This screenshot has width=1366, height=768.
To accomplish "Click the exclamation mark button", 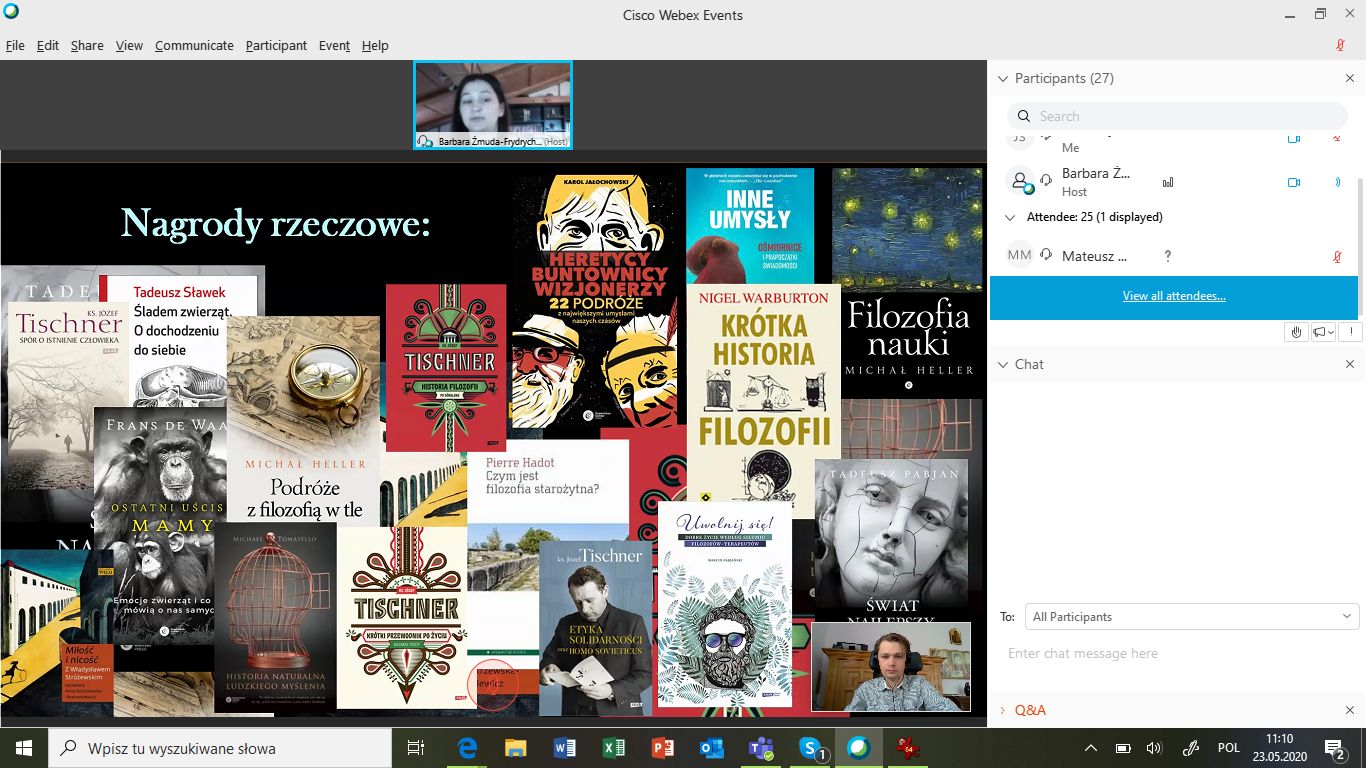I will [x=1350, y=332].
